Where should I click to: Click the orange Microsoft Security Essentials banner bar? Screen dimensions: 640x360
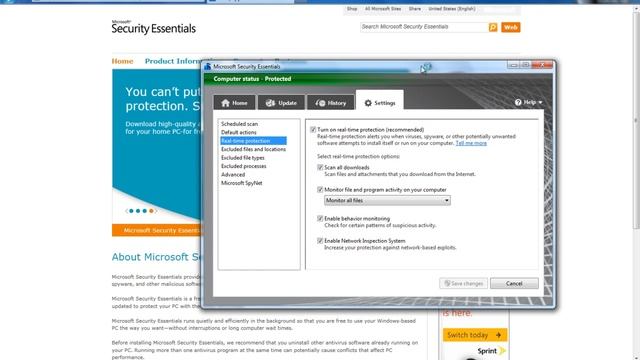[157, 230]
